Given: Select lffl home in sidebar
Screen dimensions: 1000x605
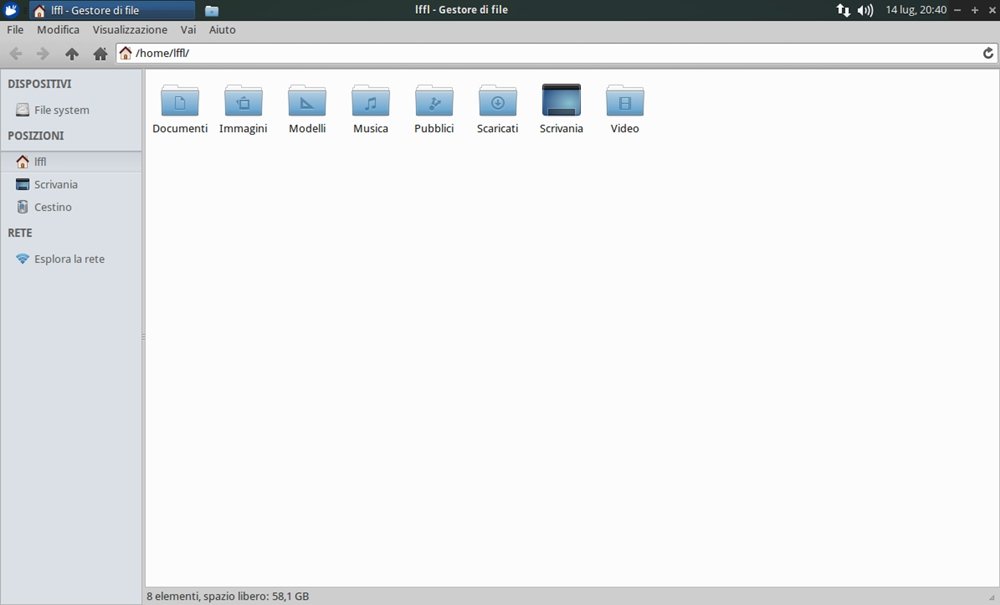Looking at the screenshot, I should tap(71, 161).
